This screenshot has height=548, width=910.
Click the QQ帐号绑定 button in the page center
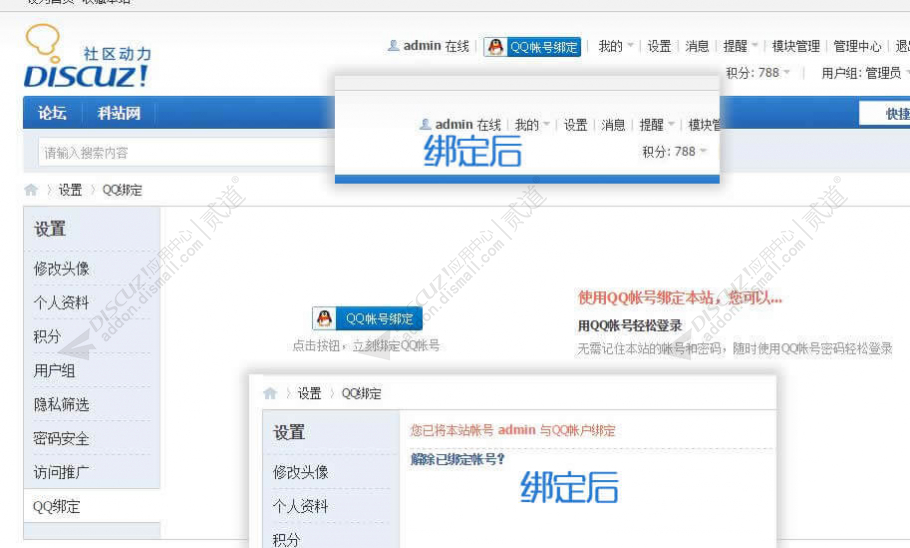click(367, 319)
